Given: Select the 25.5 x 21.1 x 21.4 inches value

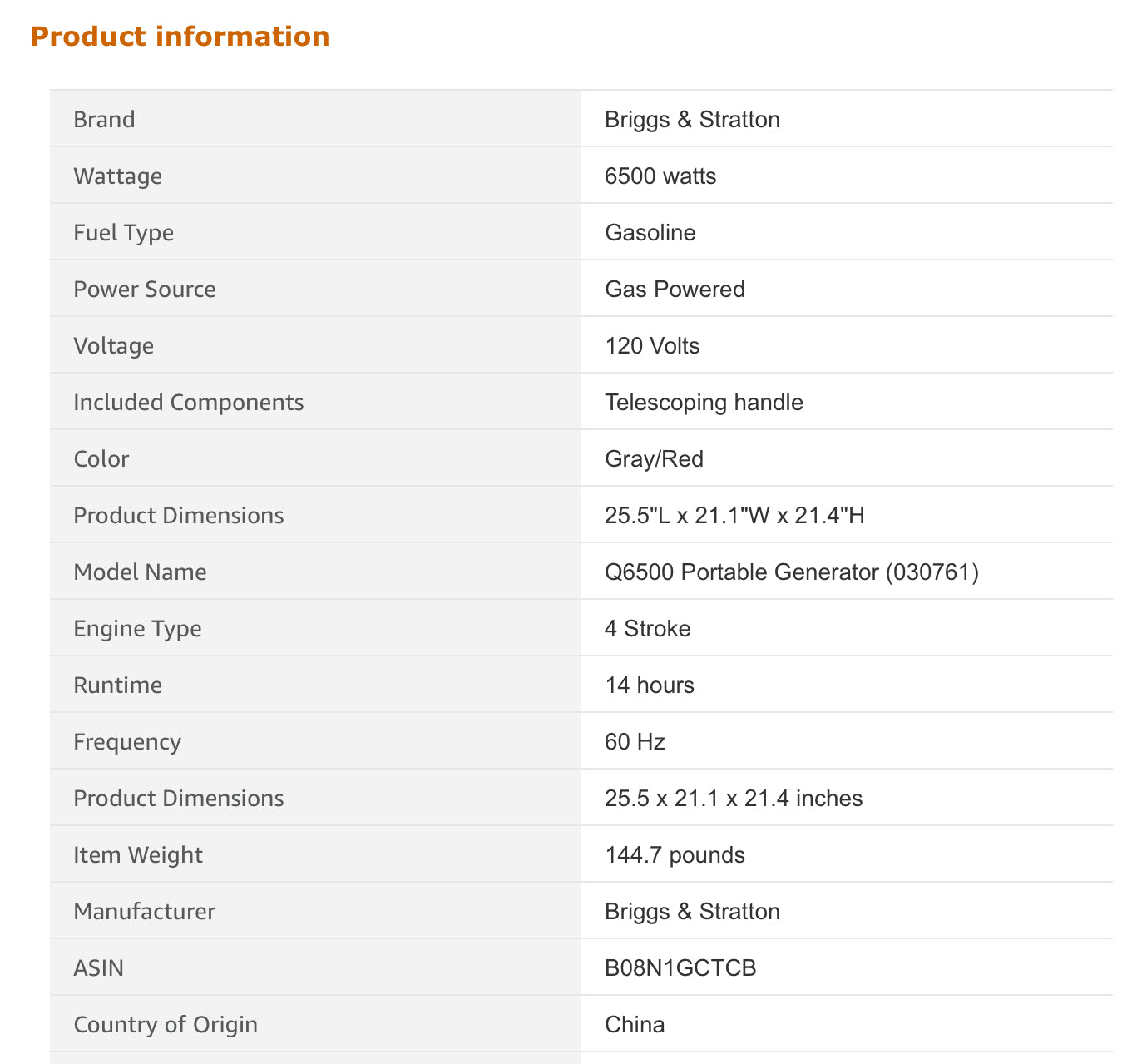Looking at the screenshot, I should (x=733, y=799).
